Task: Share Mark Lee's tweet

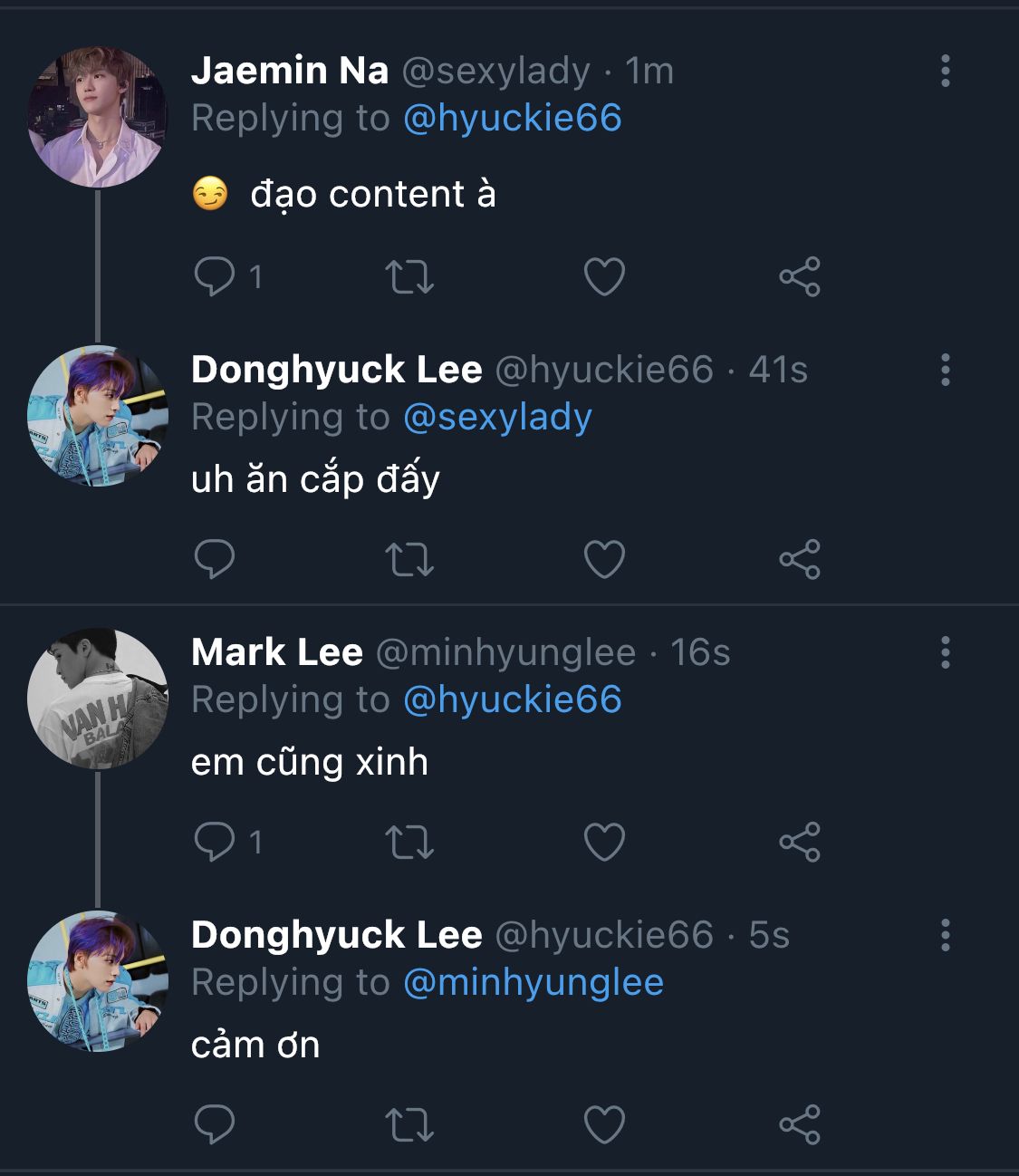Action: (x=800, y=843)
